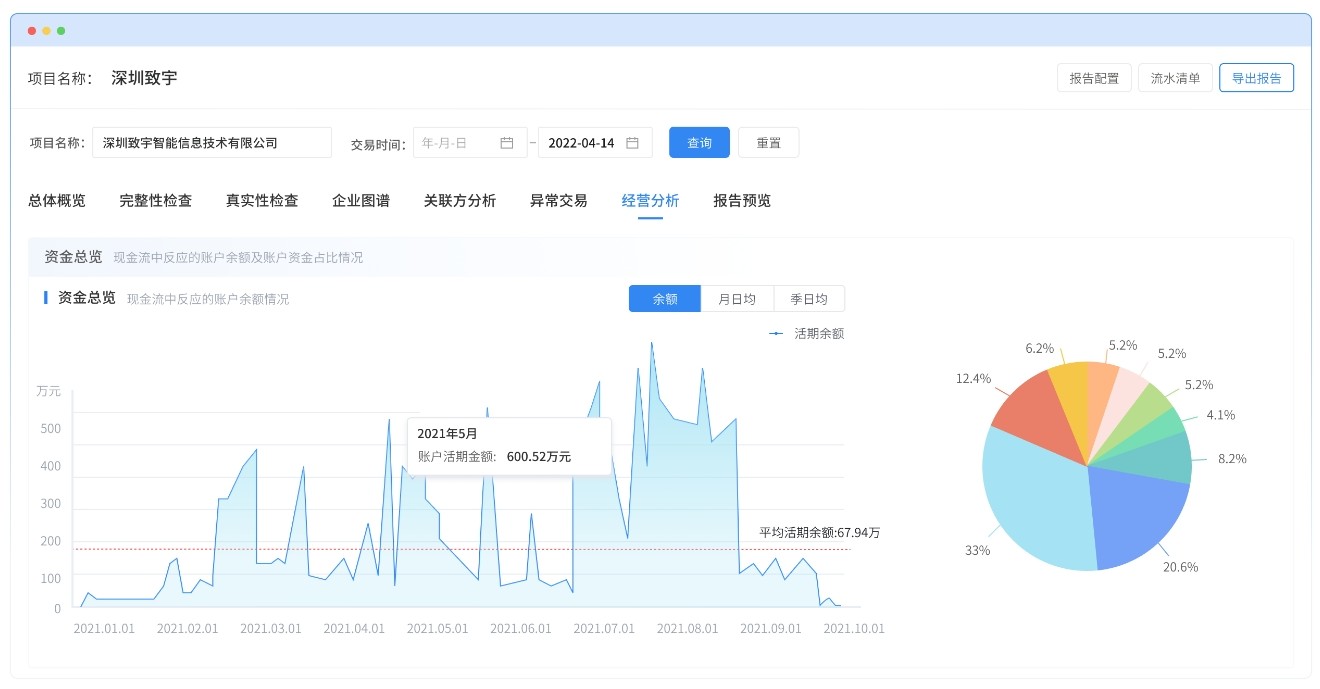Click the 8.2% pie label
Image resolution: width=1320 pixels, height=689 pixels.
[1232, 459]
